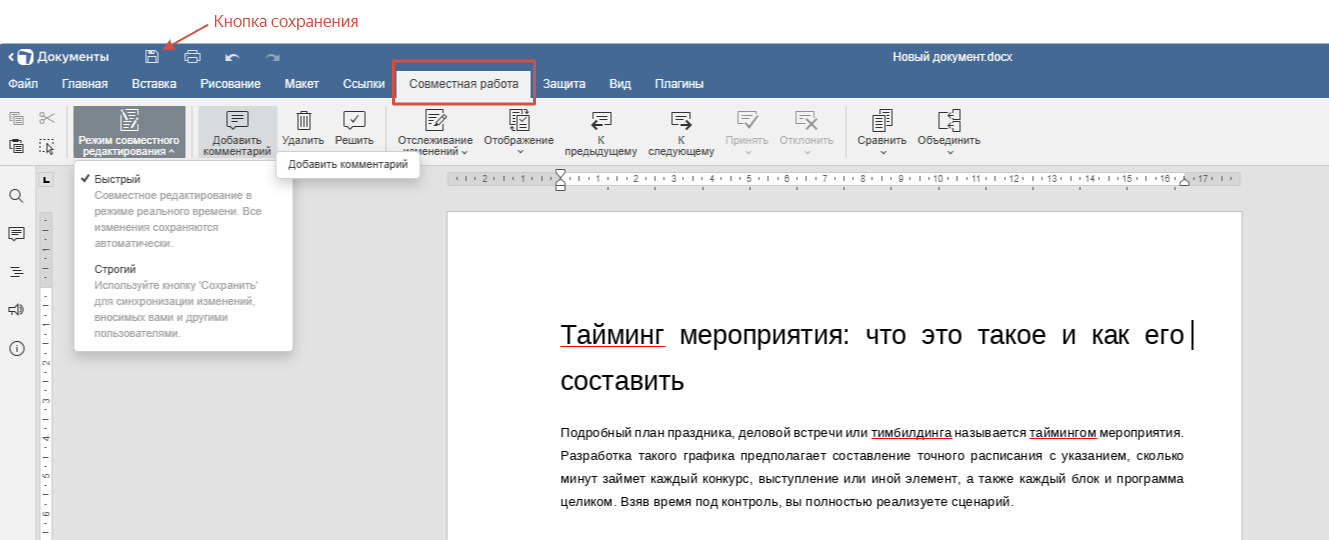Go back to Документы
1329x540 pixels.
tap(58, 57)
